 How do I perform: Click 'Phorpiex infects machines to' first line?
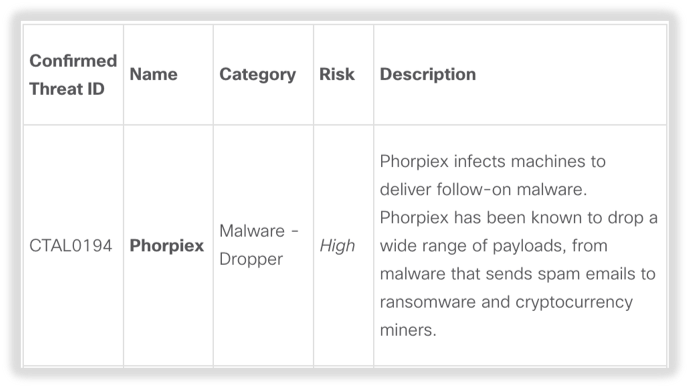pos(493,162)
